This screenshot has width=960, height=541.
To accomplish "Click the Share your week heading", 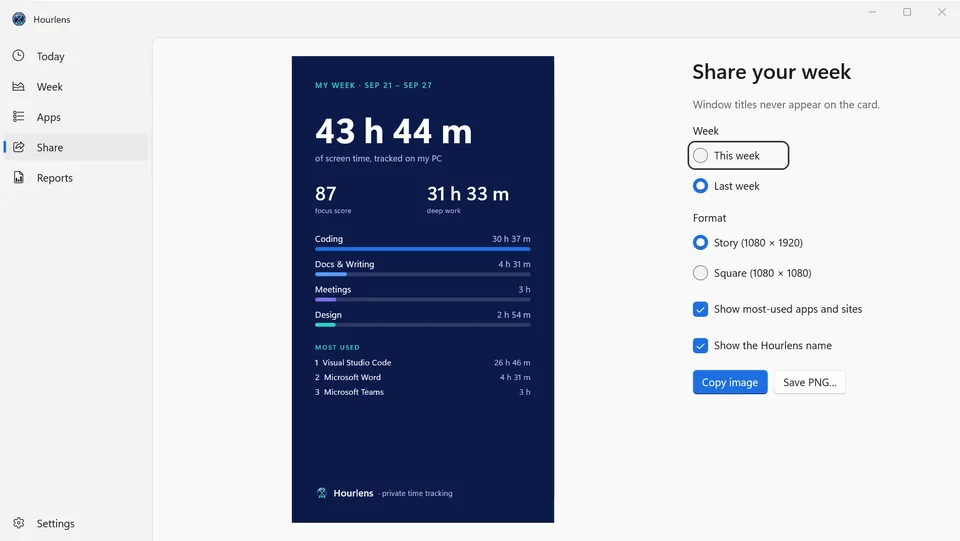I will tap(771, 72).
